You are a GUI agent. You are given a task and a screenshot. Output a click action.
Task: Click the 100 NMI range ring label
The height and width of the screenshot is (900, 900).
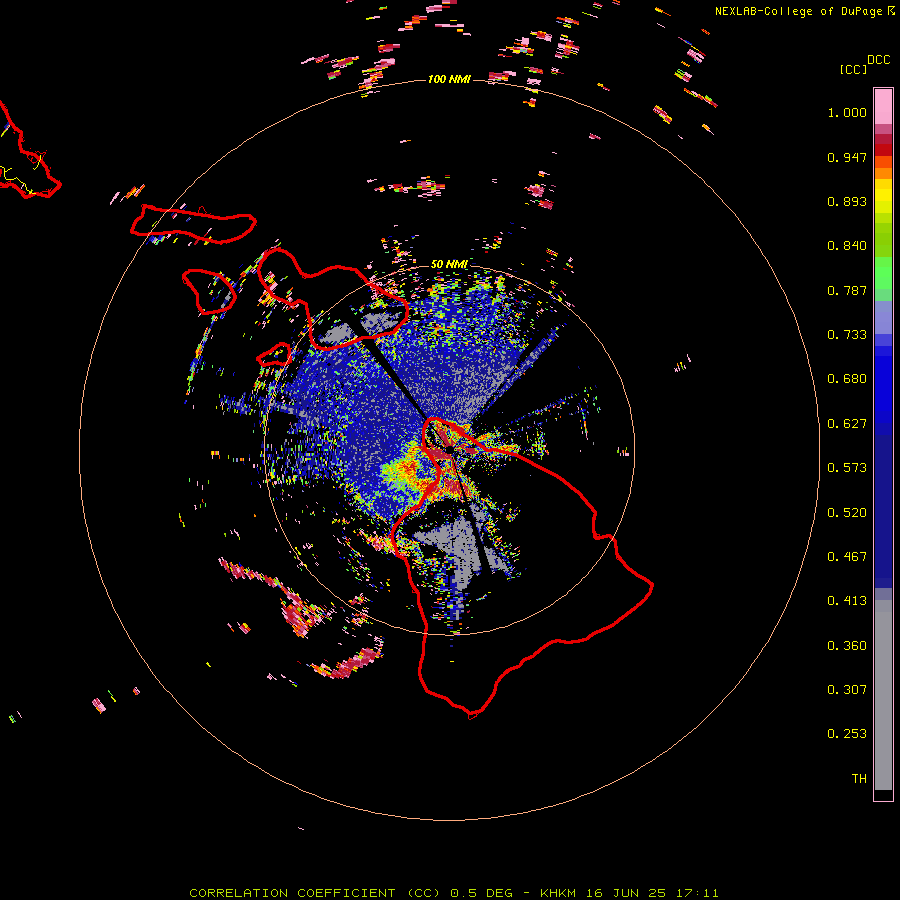click(x=449, y=79)
